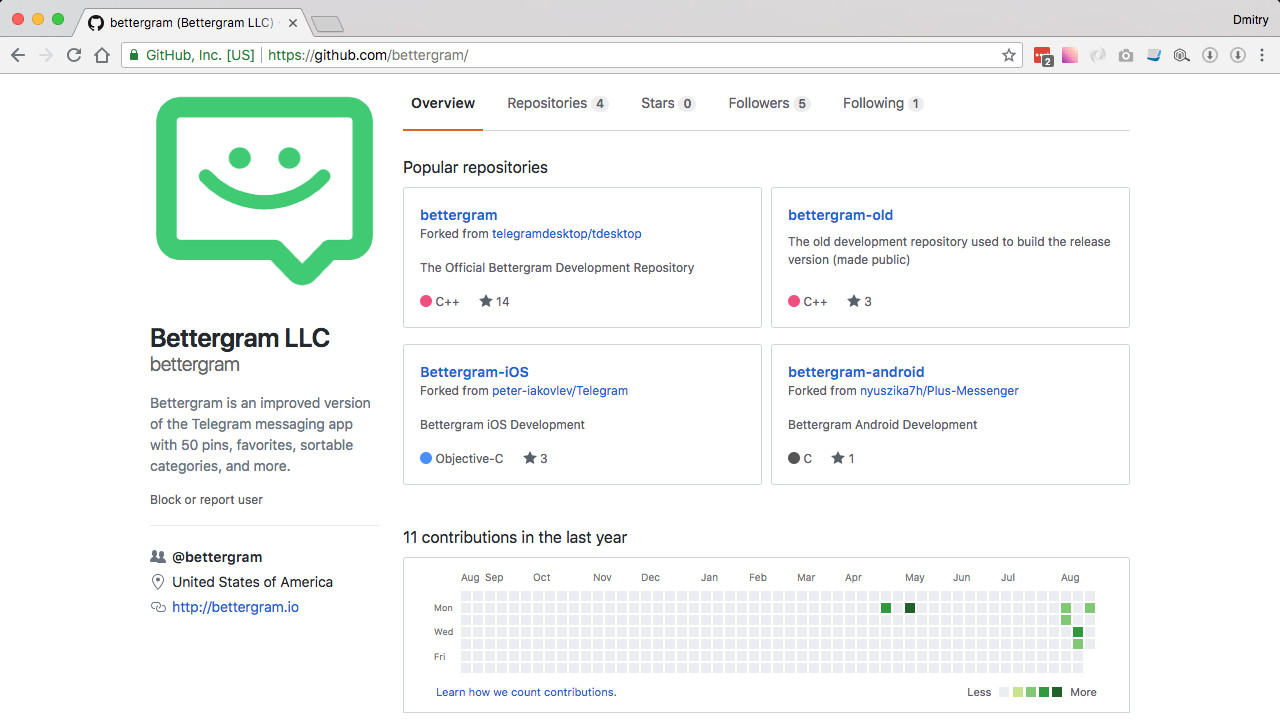Click the first download-arrow extension icon
The width and height of the screenshot is (1280, 720).
(x=1209, y=55)
